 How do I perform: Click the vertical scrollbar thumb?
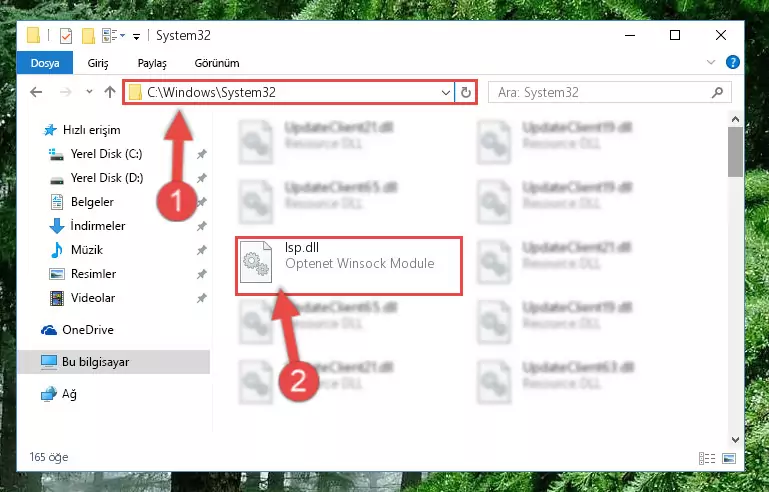(735, 152)
